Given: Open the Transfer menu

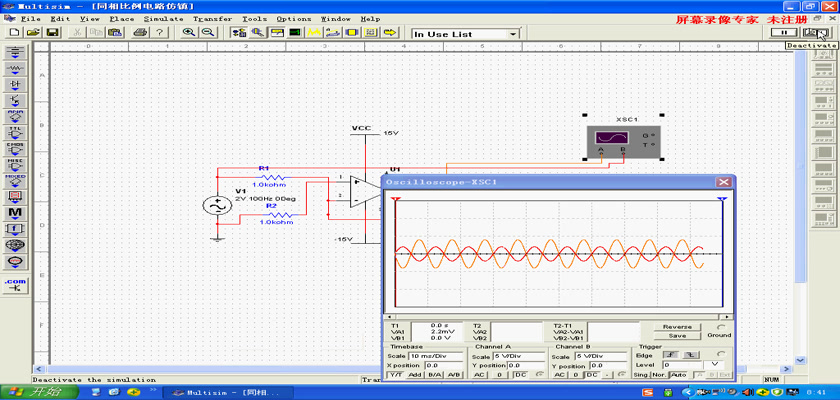Looking at the screenshot, I should point(213,19).
